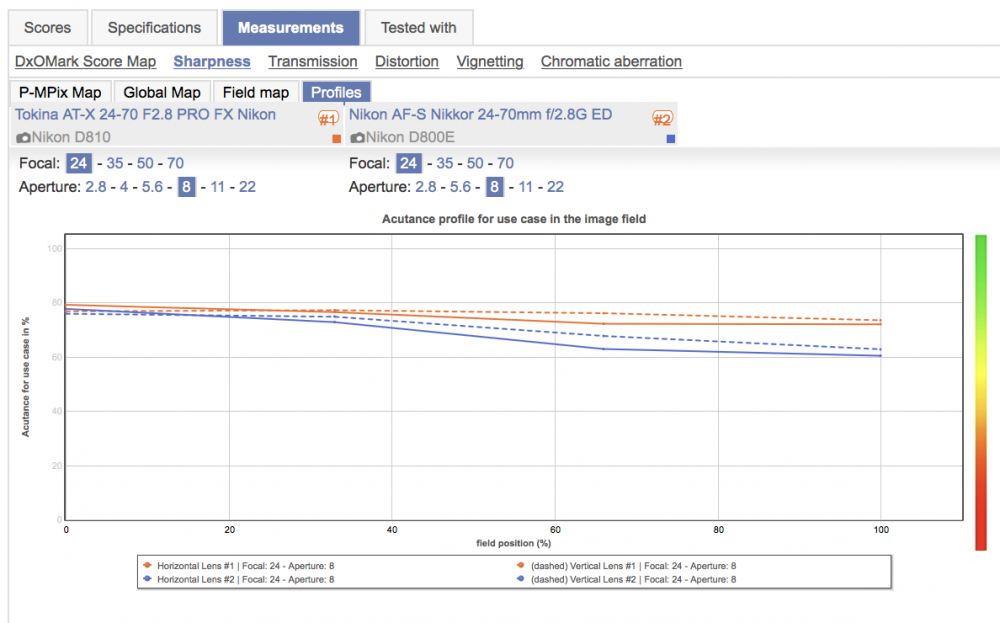This screenshot has height=623, width=1000.
Task: Set Nikkor focal length to 50
Action: click(x=475, y=164)
